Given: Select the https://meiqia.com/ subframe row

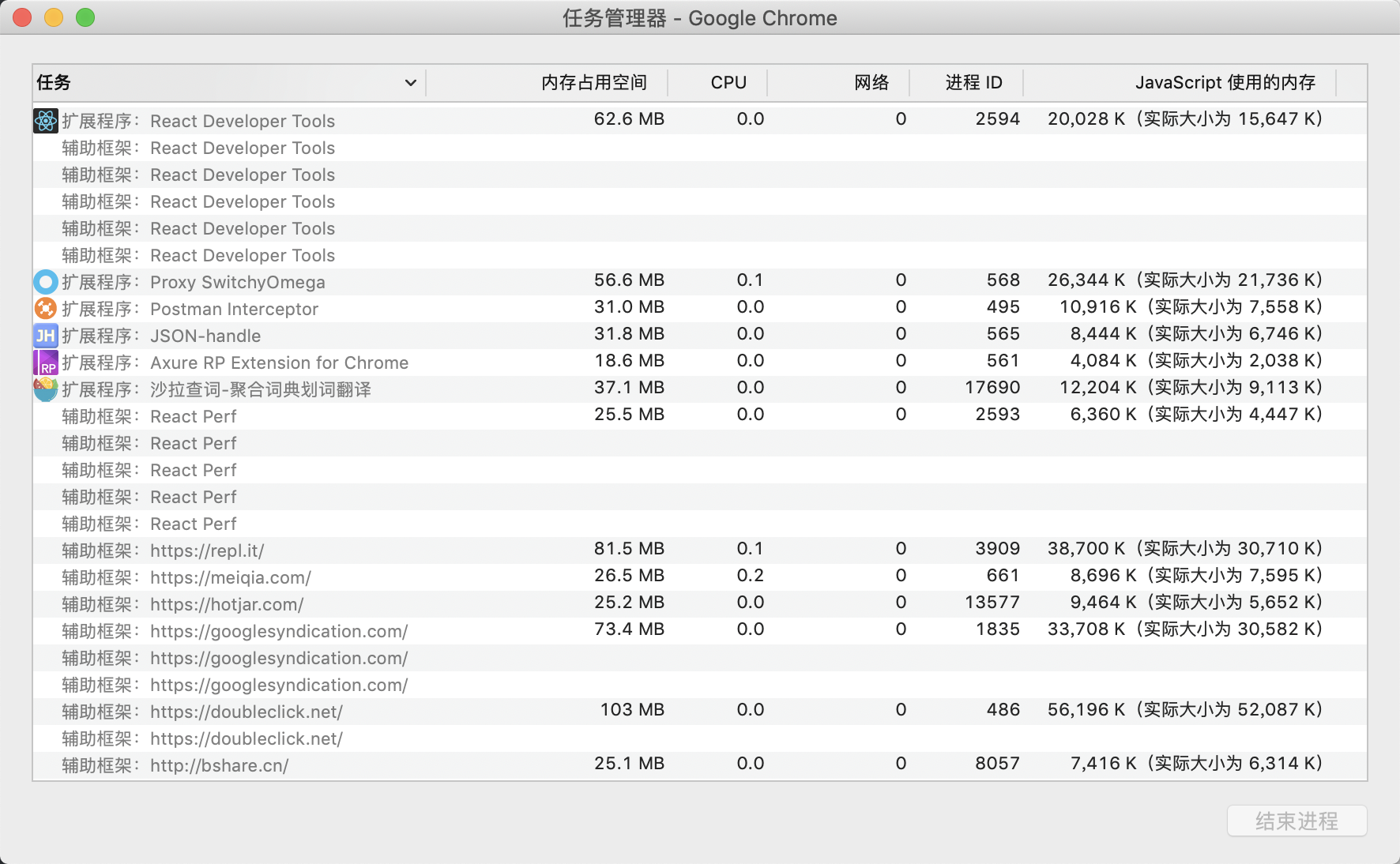Looking at the screenshot, I should tap(700, 577).
